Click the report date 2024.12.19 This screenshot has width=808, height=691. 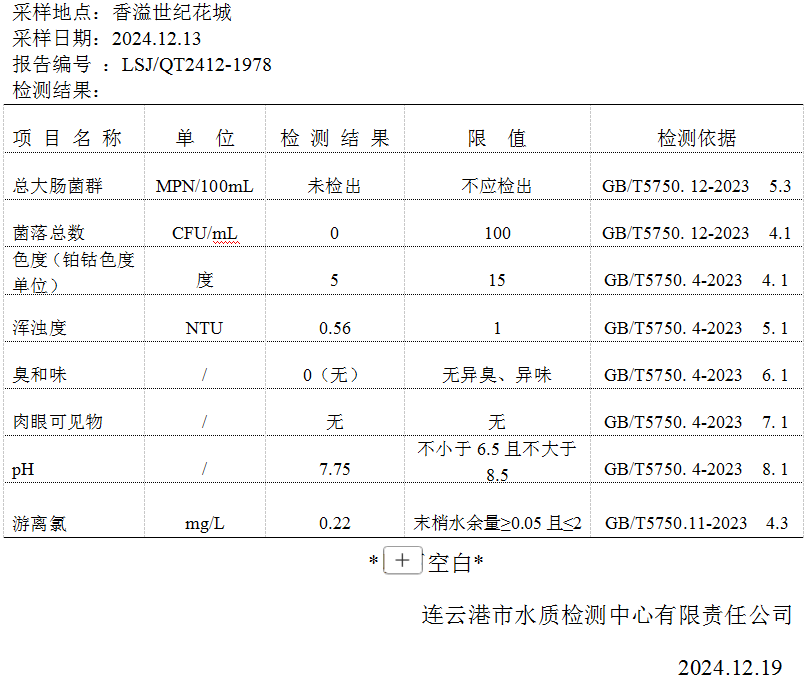tap(730, 667)
